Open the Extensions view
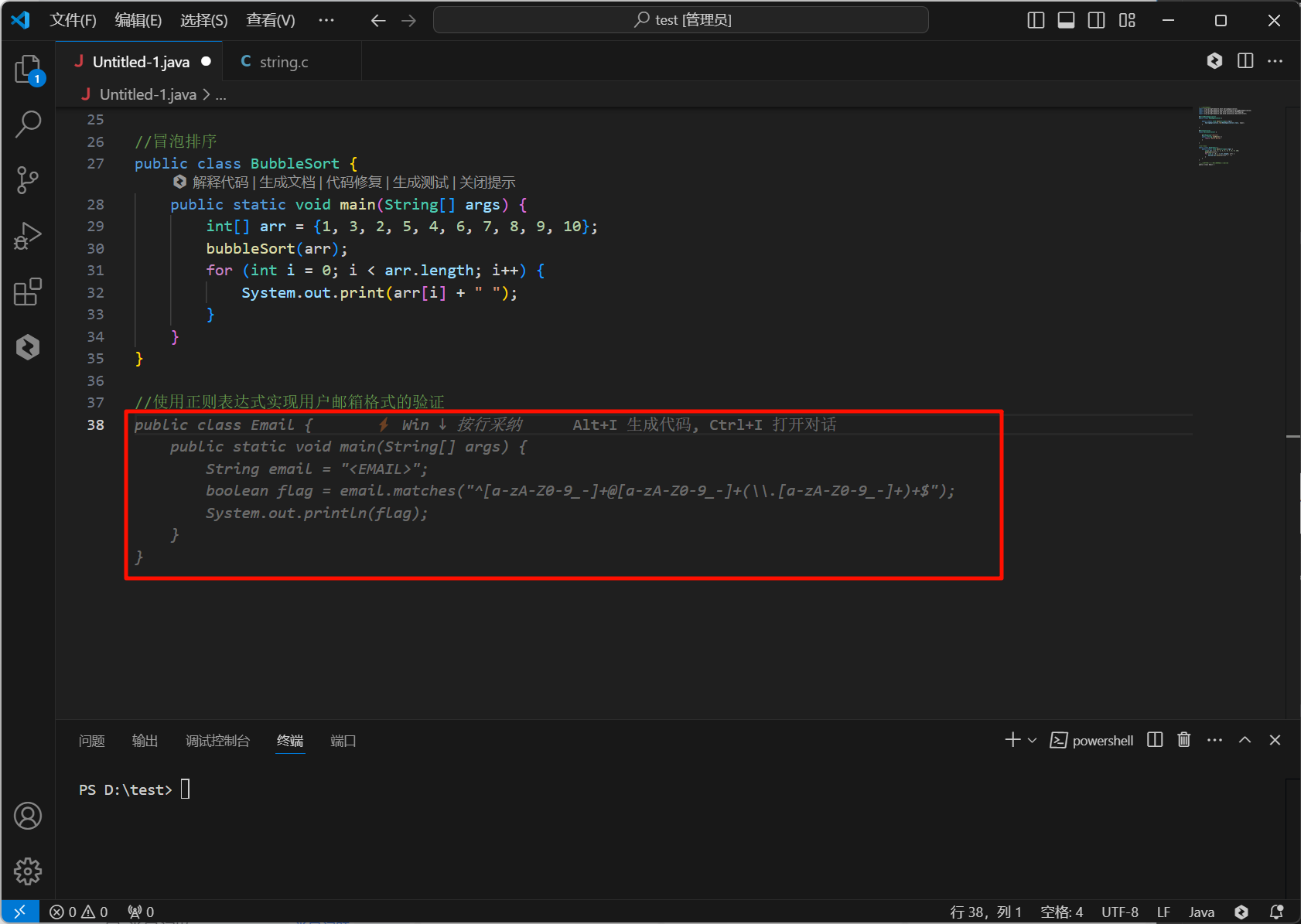 tap(28, 292)
